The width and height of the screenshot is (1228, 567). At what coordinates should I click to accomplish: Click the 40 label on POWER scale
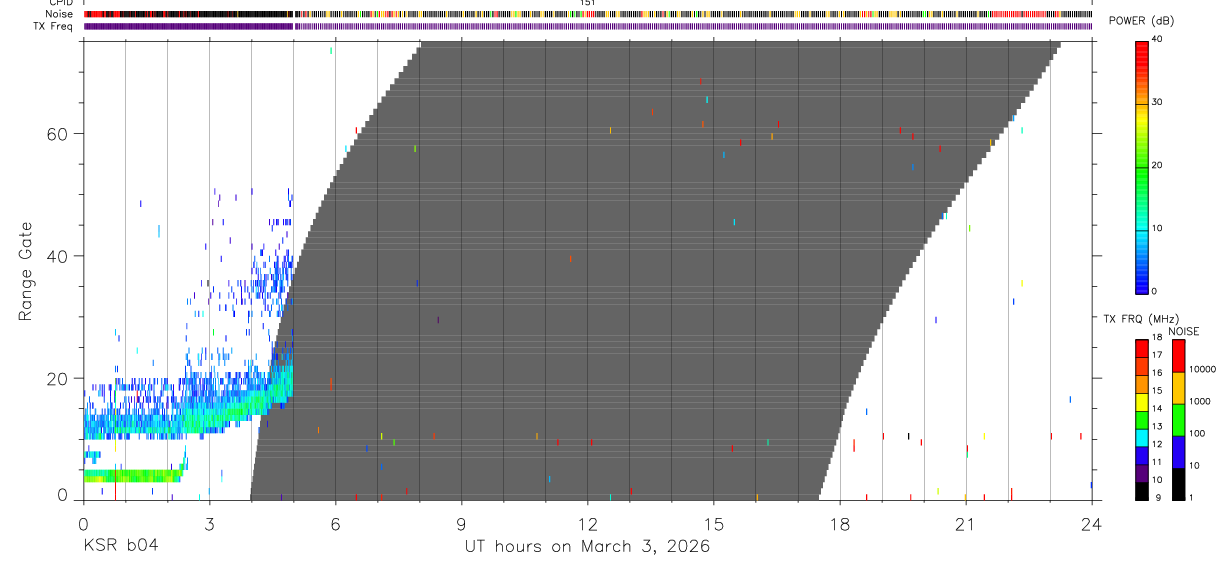(x=1157, y=39)
